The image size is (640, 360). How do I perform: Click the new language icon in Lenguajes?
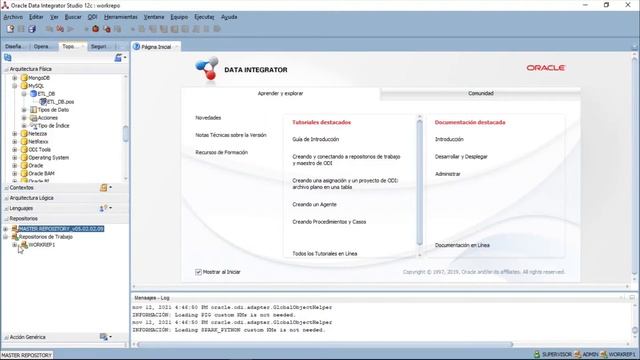(103, 208)
